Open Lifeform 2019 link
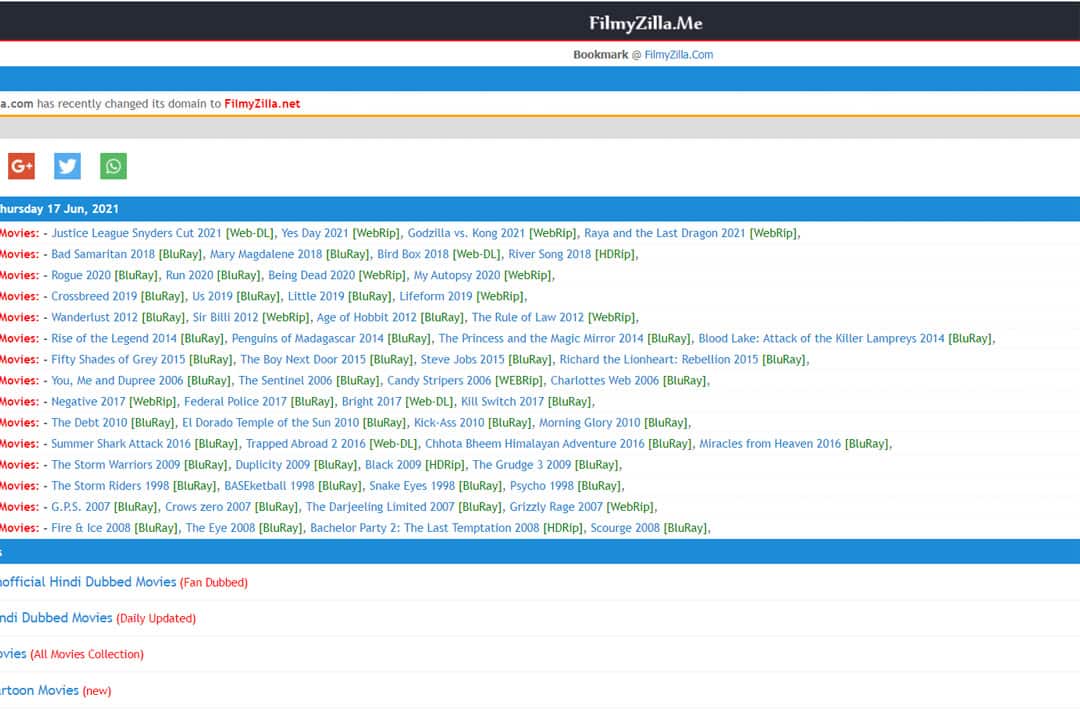Viewport: 1080px width, 720px height. (436, 296)
